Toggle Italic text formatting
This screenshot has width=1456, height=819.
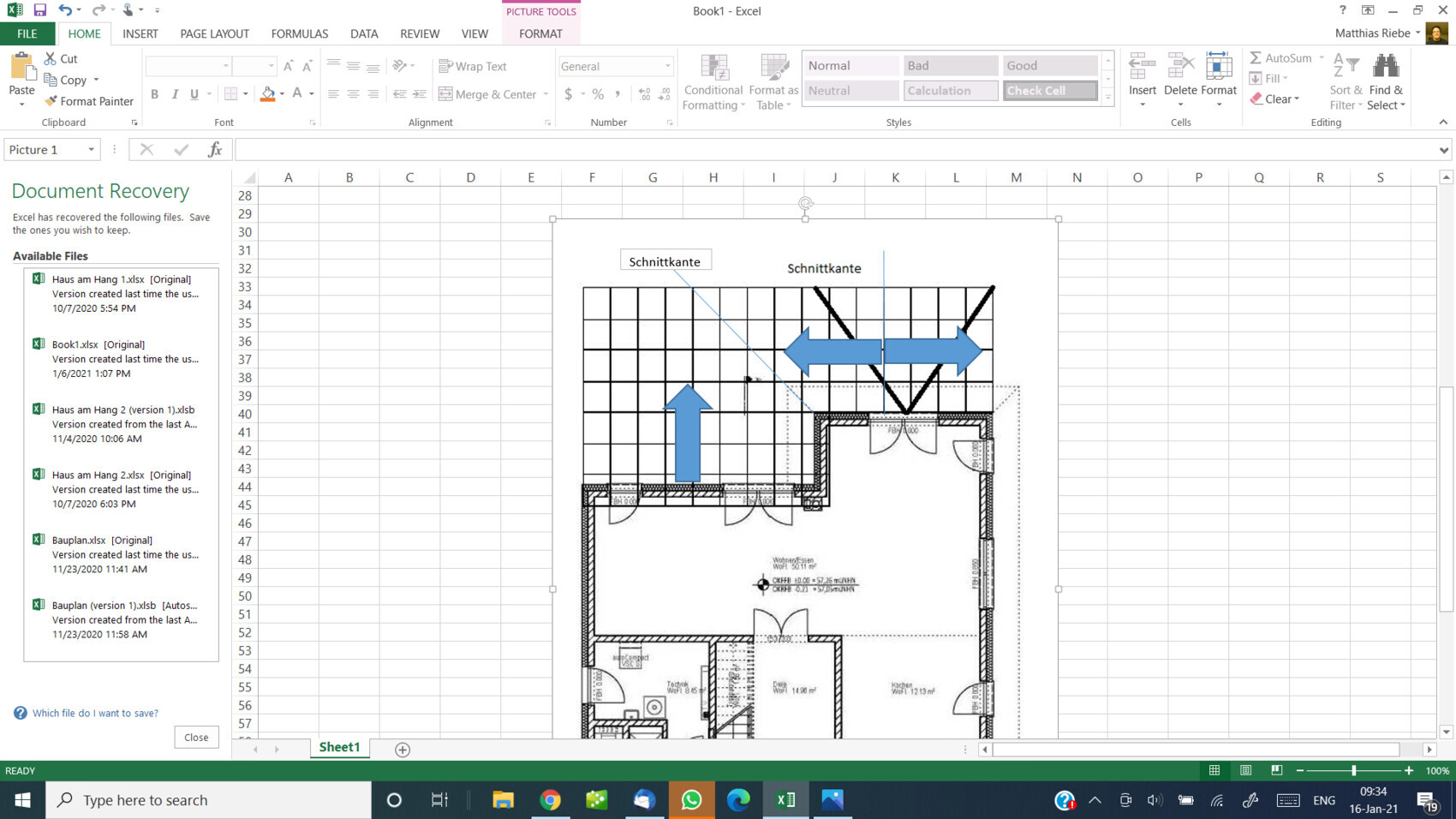(175, 94)
